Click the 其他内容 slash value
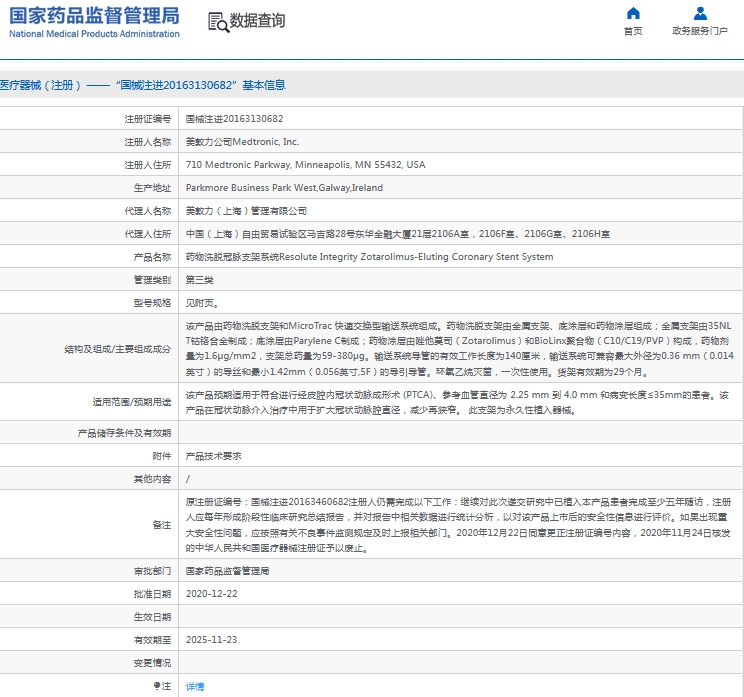The width and height of the screenshot is (744, 697). pyautogui.click(x=188, y=479)
